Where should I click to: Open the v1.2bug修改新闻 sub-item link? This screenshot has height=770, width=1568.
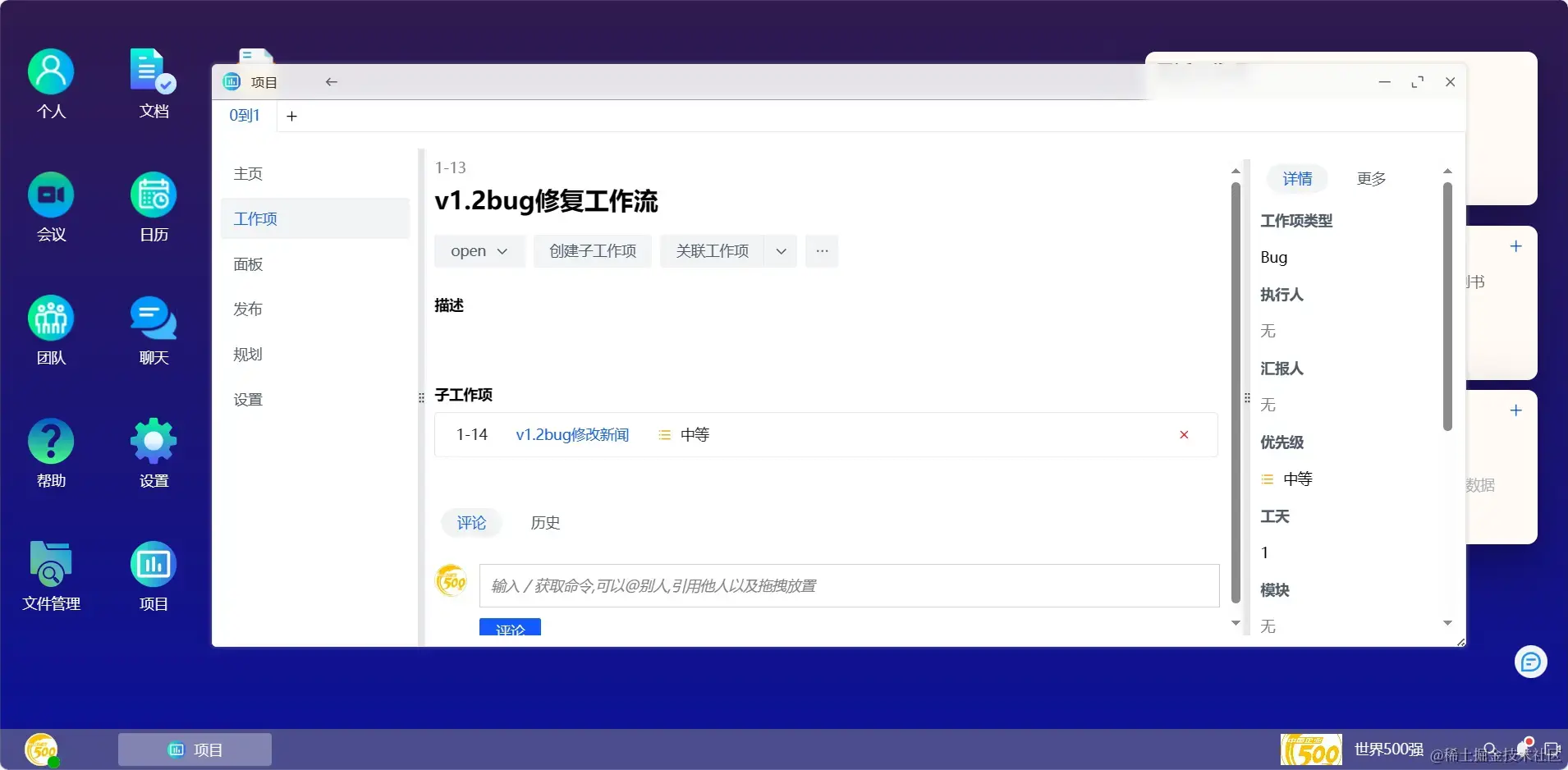click(x=572, y=435)
